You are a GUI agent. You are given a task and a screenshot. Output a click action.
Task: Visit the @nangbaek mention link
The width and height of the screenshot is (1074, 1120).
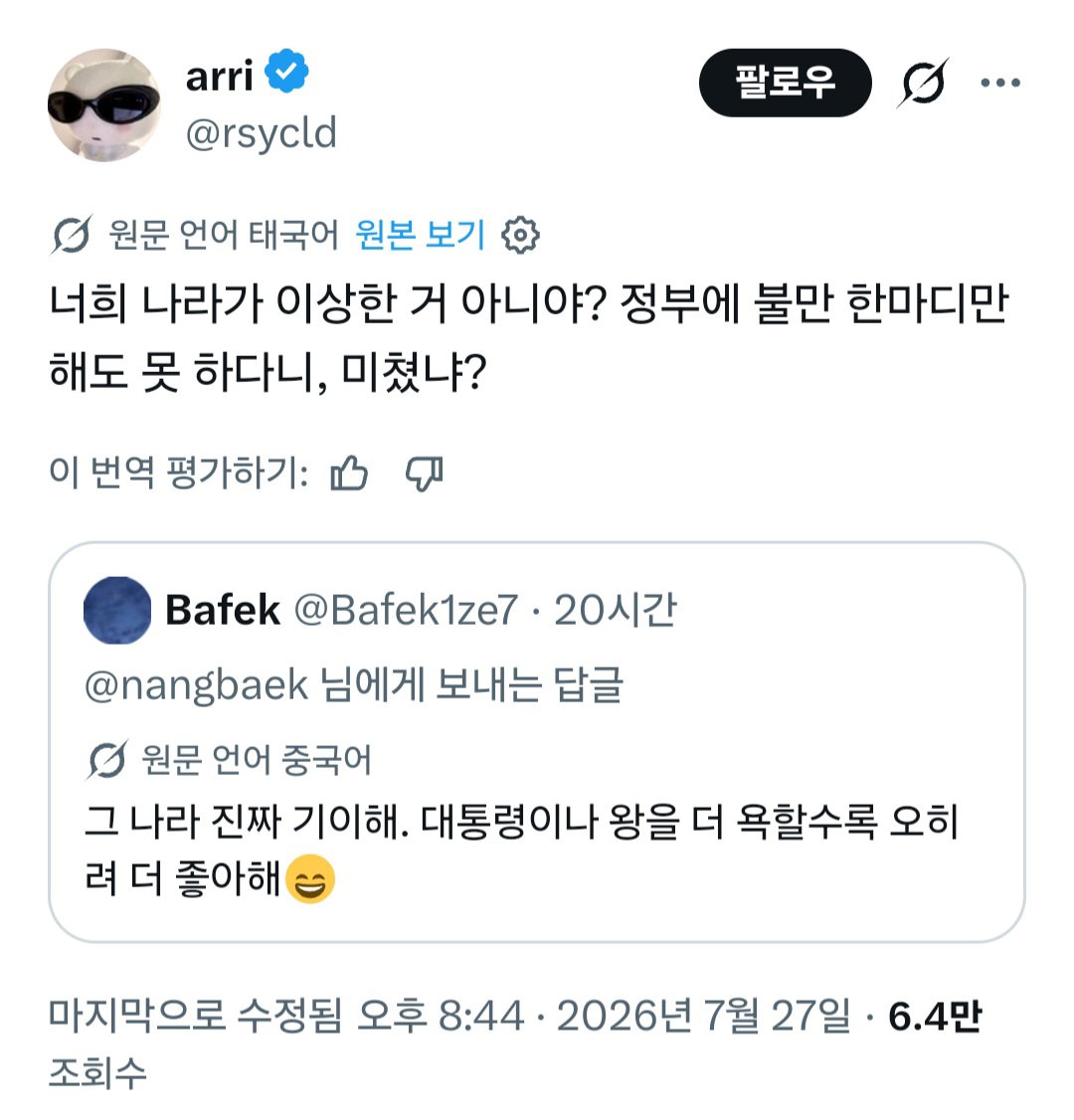[196, 685]
